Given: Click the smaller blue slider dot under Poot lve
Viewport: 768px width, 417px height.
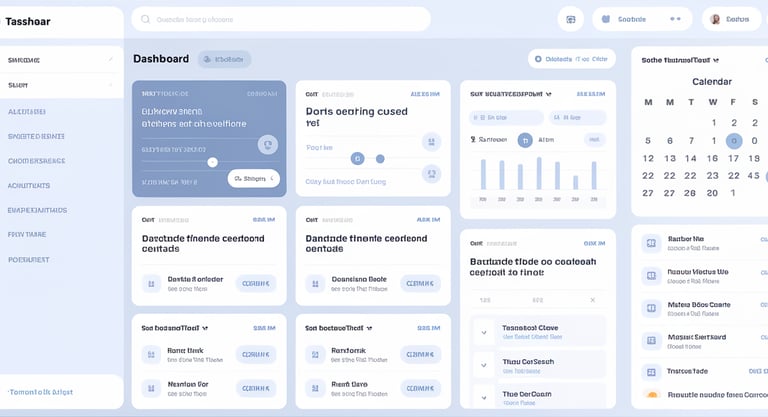Looking at the screenshot, I should (x=380, y=159).
